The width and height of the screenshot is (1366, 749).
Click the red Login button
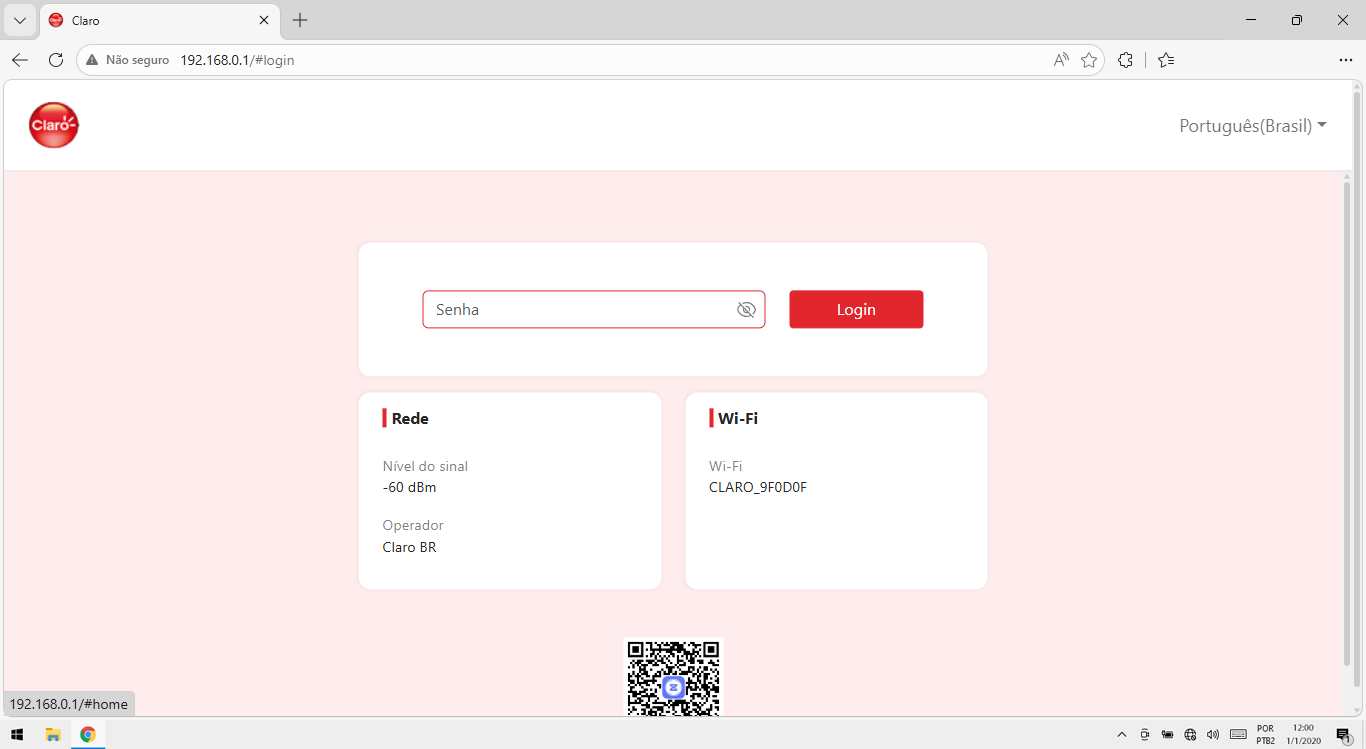[856, 309]
